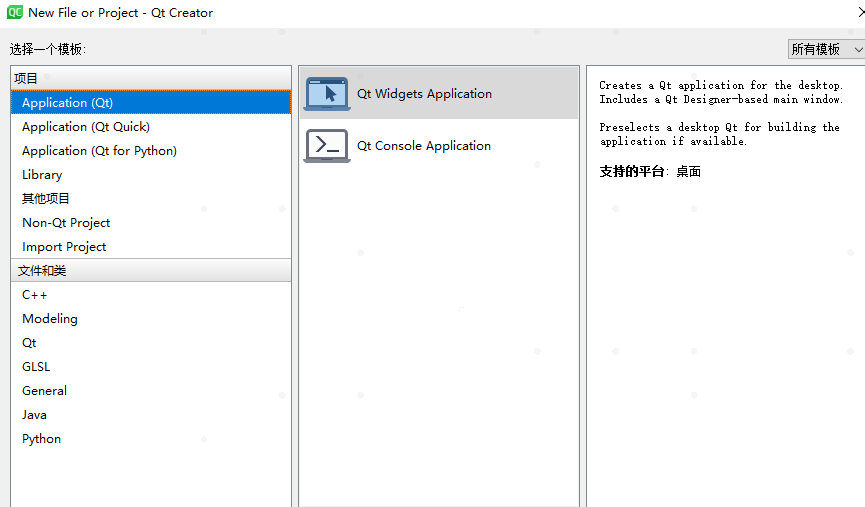Select the 其他项目 category
Image resolution: width=865 pixels, height=507 pixels.
(151, 199)
